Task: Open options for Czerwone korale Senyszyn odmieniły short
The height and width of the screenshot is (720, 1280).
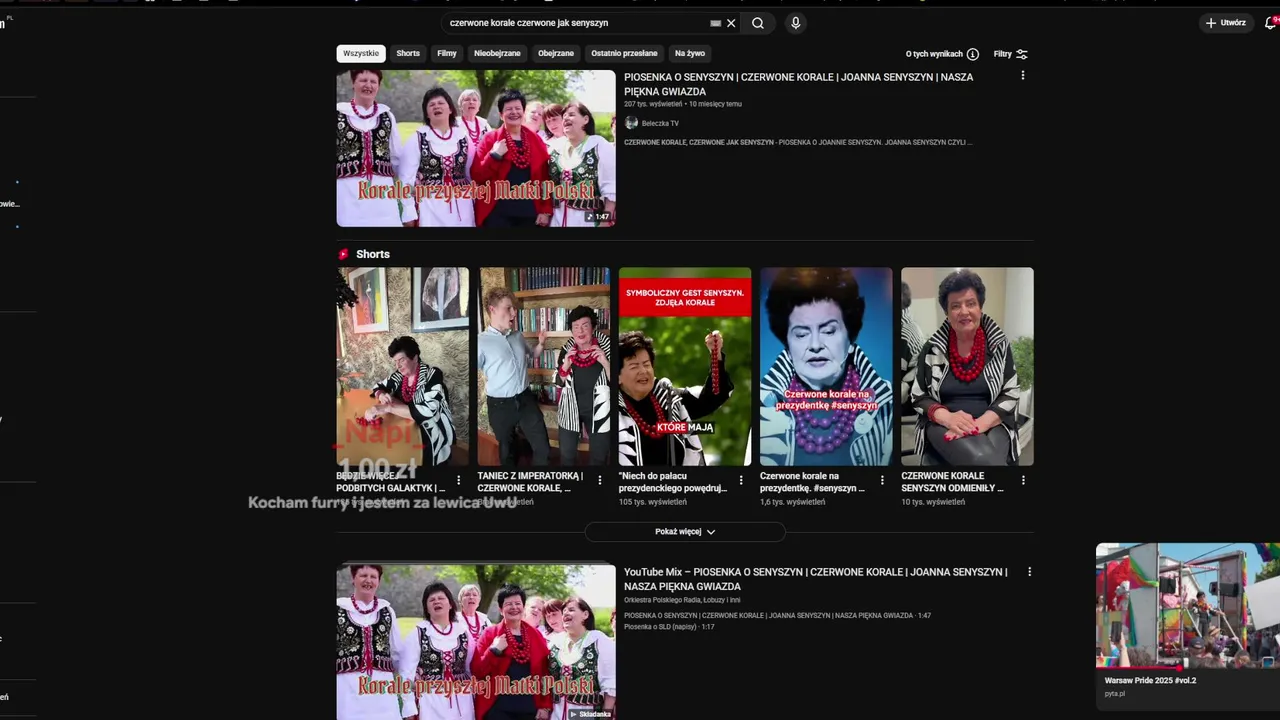Action: [x=1024, y=480]
